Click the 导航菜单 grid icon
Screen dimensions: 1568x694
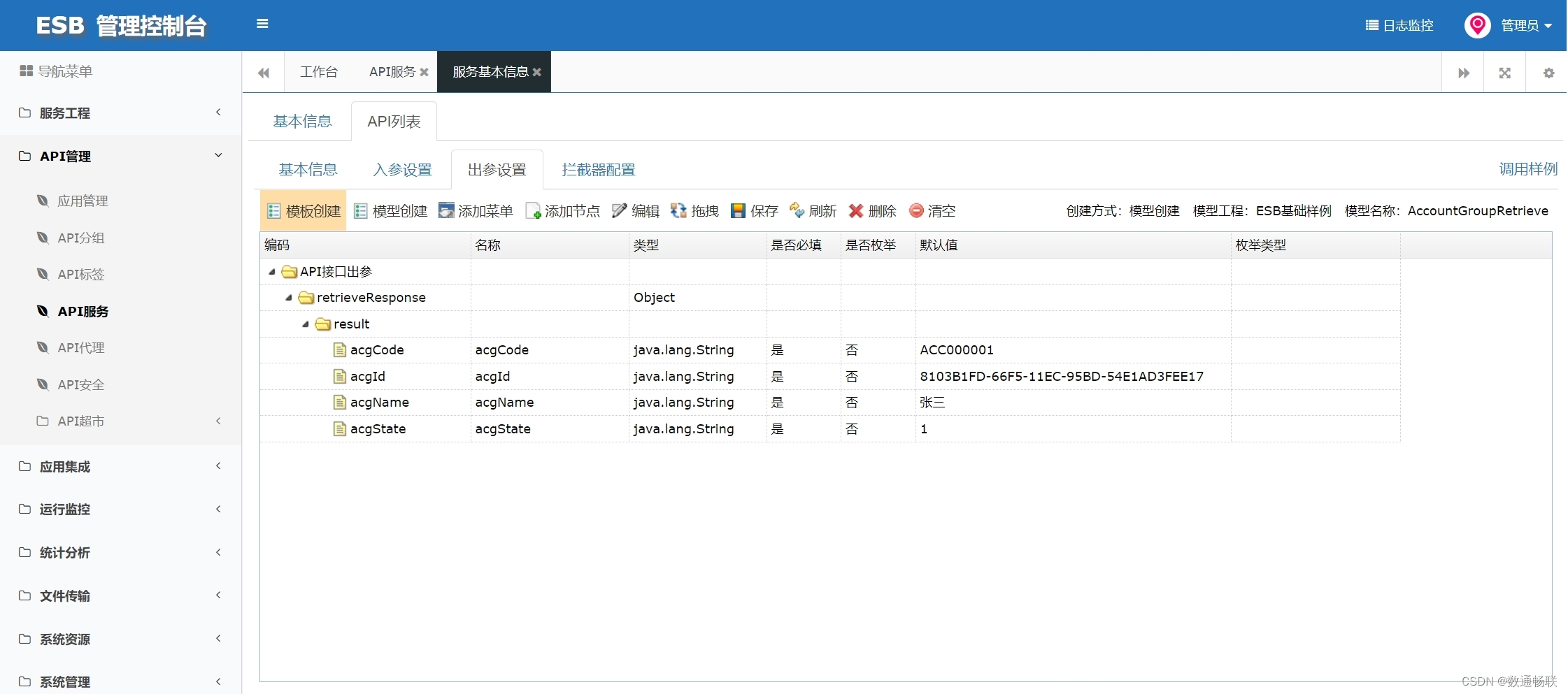tap(26, 71)
